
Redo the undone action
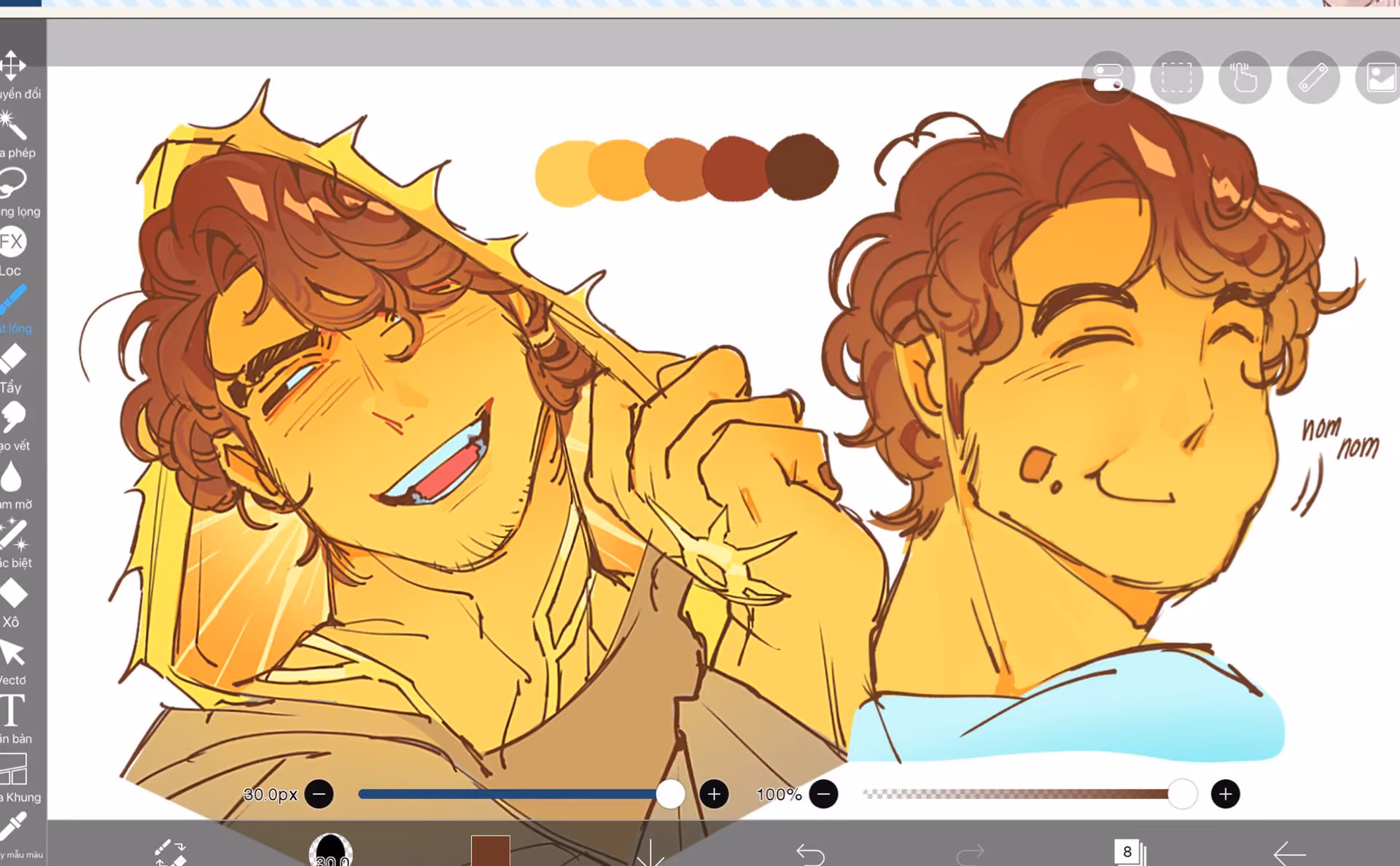[970, 854]
